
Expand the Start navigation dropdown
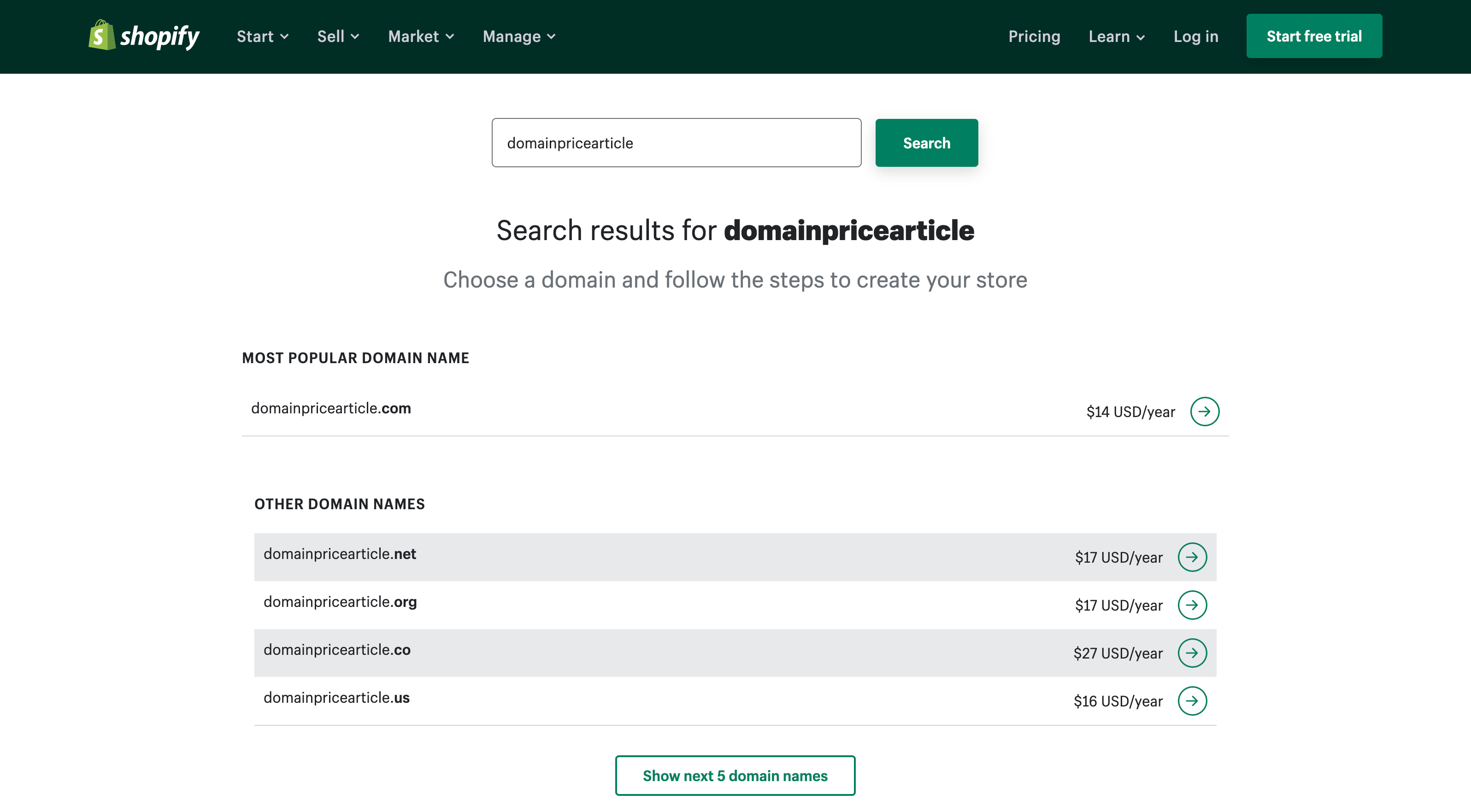coord(262,36)
